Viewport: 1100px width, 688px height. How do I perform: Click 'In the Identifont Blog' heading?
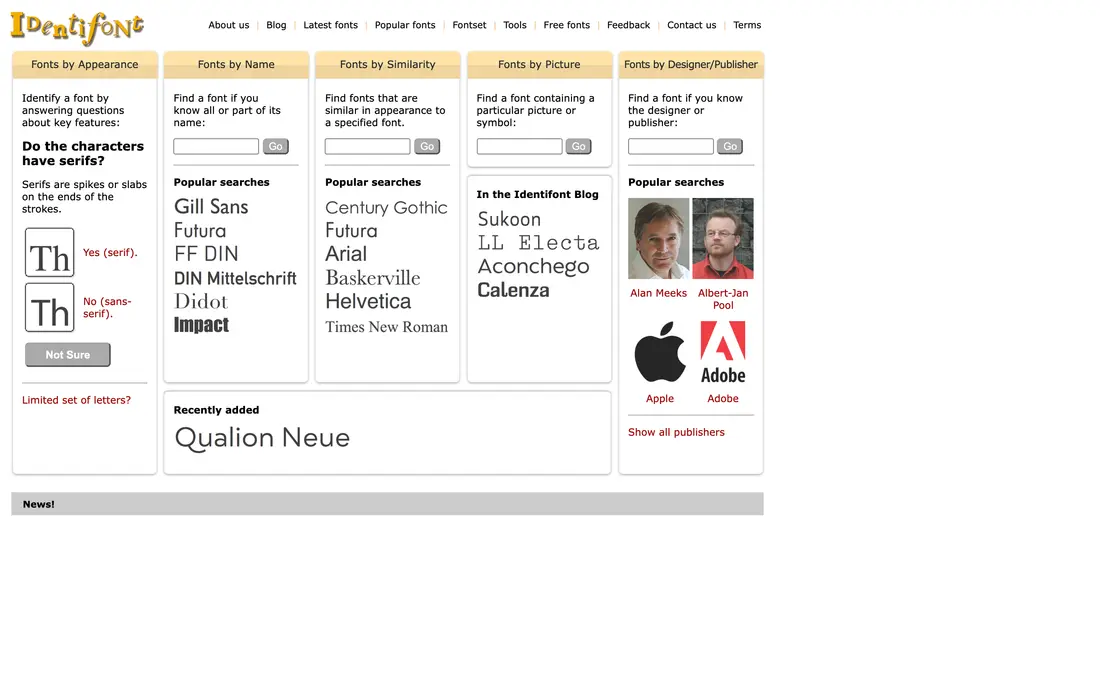(x=537, y=195)
